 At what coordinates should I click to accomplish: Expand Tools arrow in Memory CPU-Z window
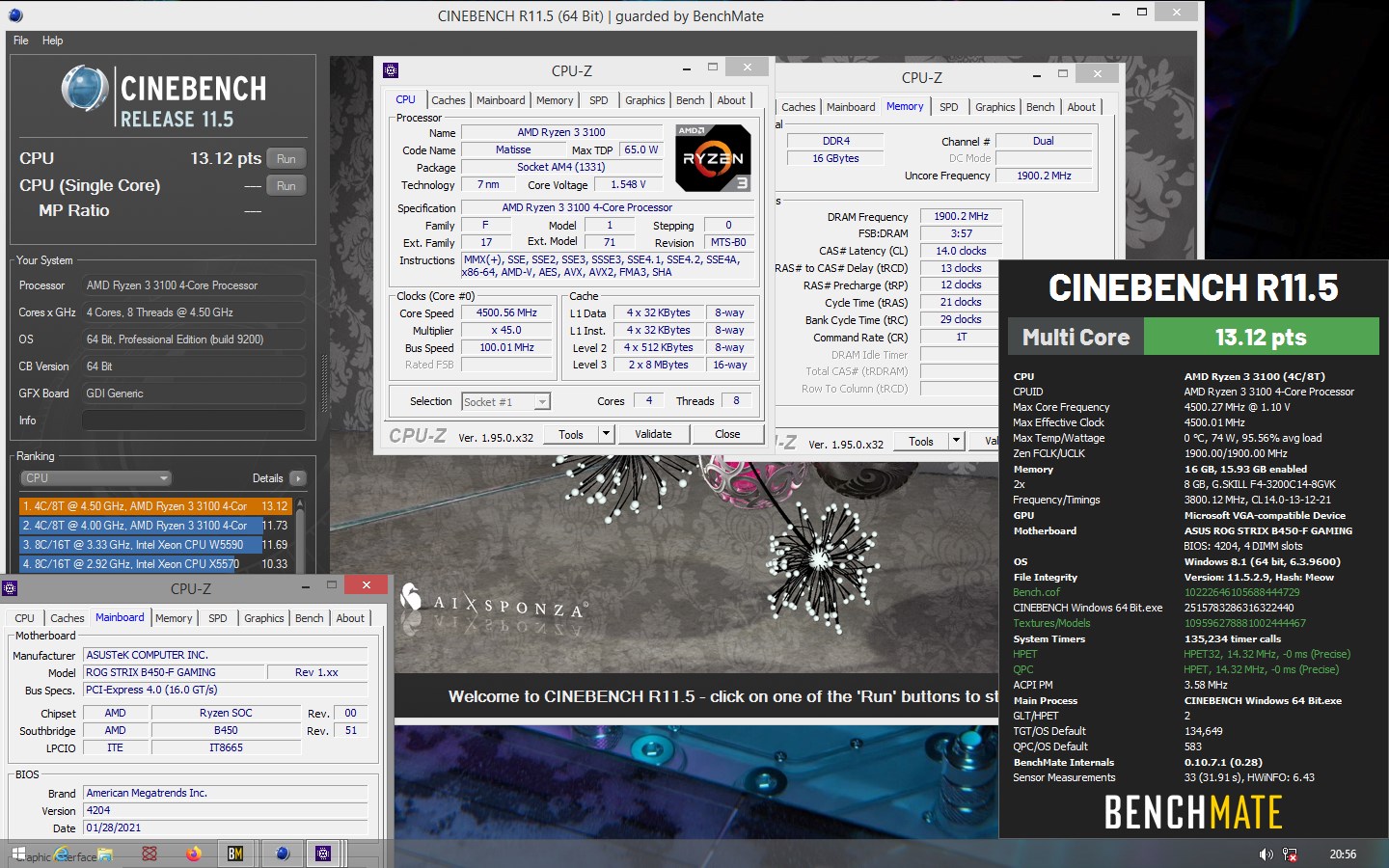coord(957,442)
